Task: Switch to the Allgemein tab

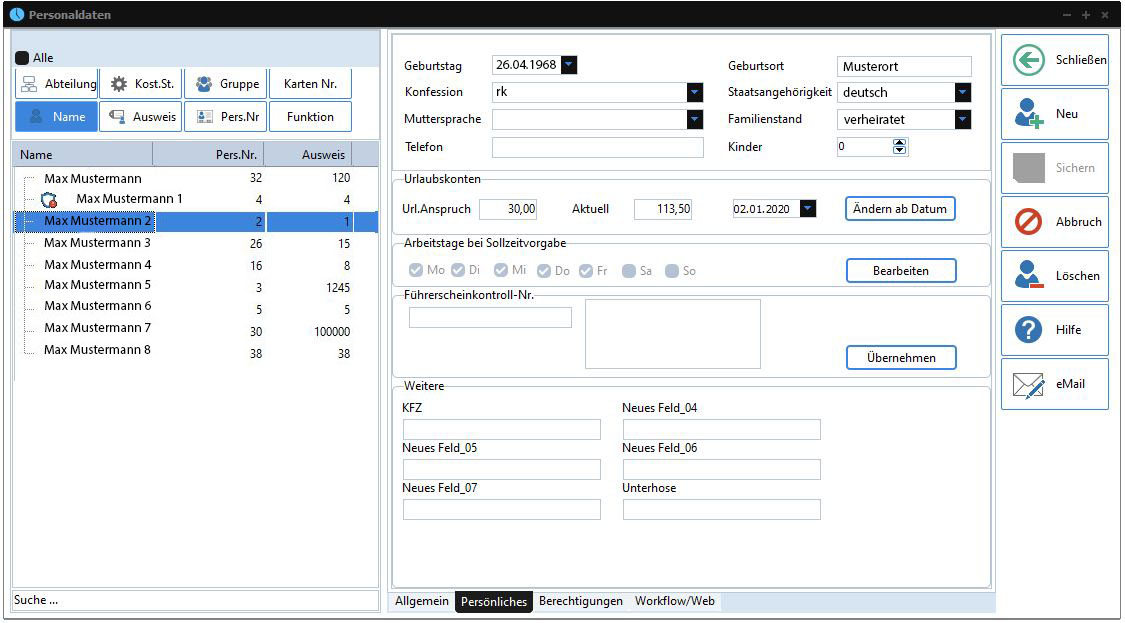Action: point(422,602)
